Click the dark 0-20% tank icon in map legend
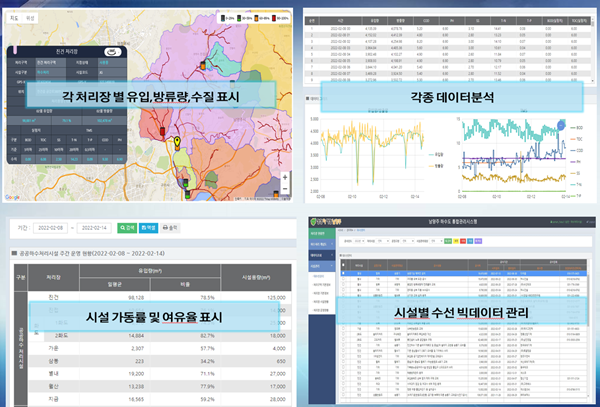 tap(222, 18)
